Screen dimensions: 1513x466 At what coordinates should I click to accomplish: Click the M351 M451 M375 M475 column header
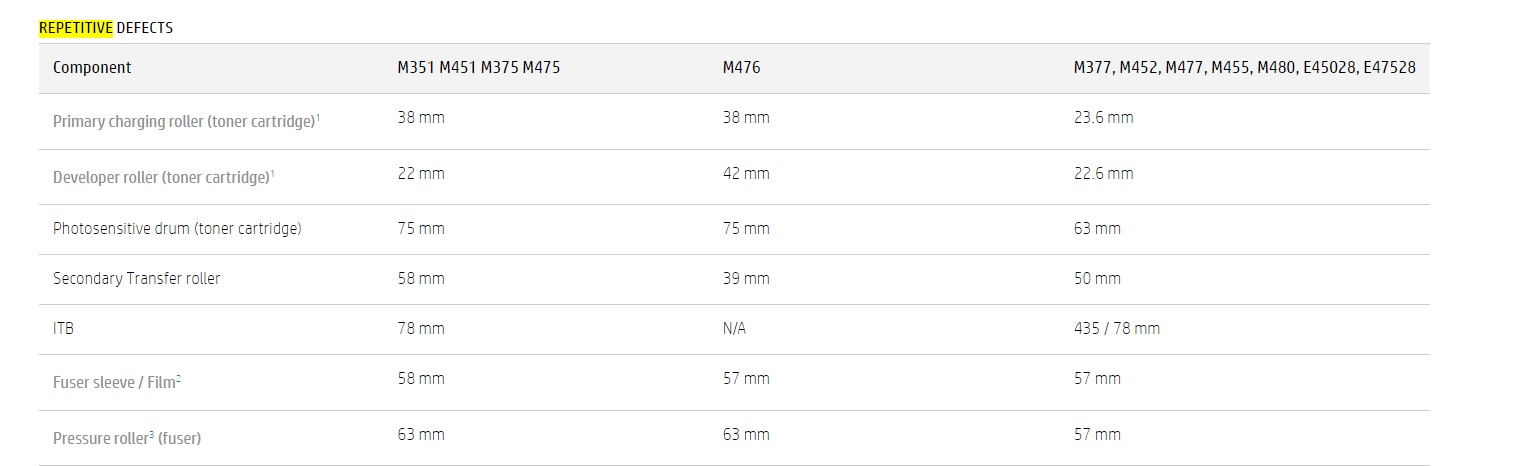click(x=478, y=68)
